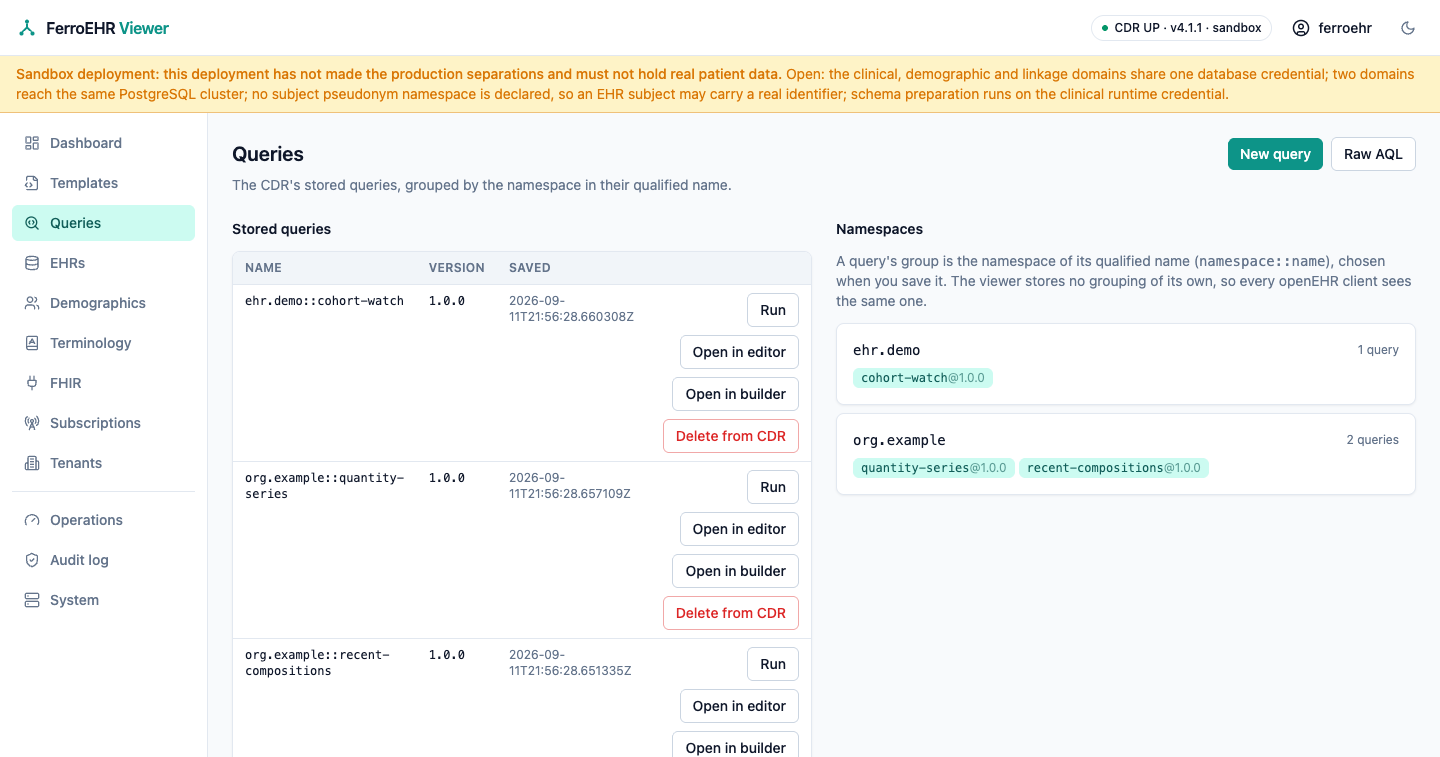The image size is (1440, 757).
Task: Click the Templates file icon in sidebar
Action: (32, 183)
